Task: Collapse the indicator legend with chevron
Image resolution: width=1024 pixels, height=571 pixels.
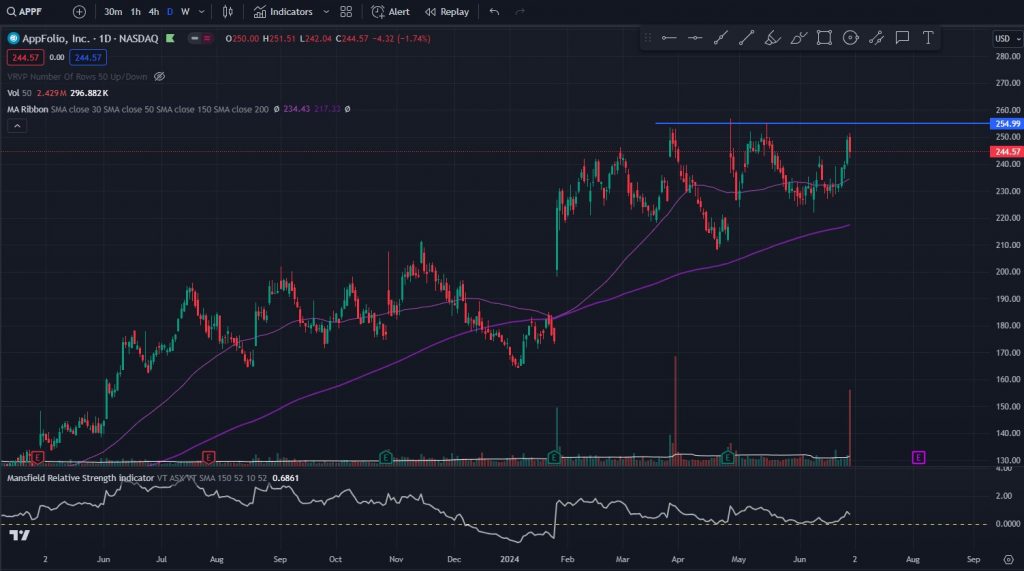Action: coord(17,126)
